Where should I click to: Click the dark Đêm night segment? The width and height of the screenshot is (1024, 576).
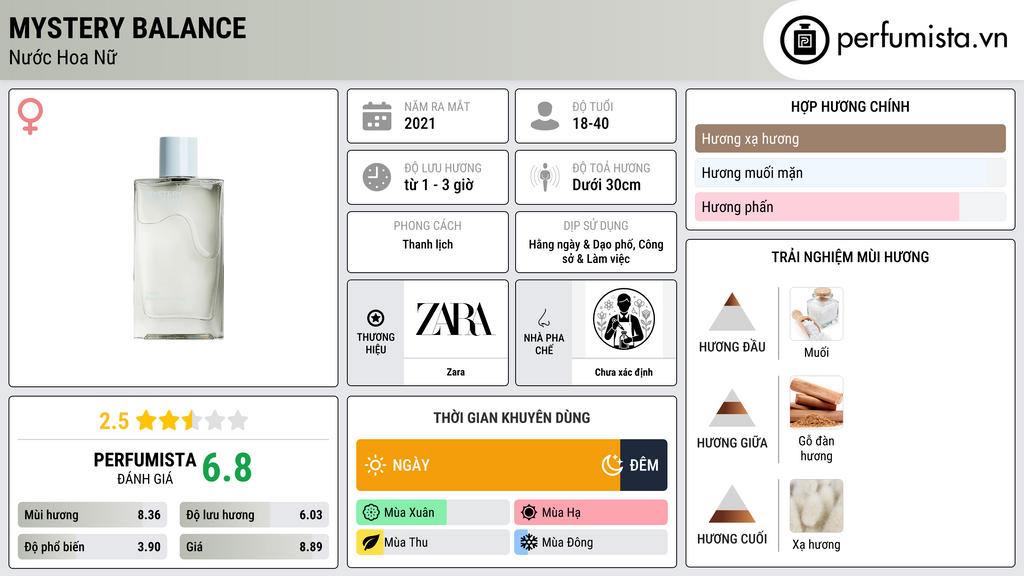point(644,465)
